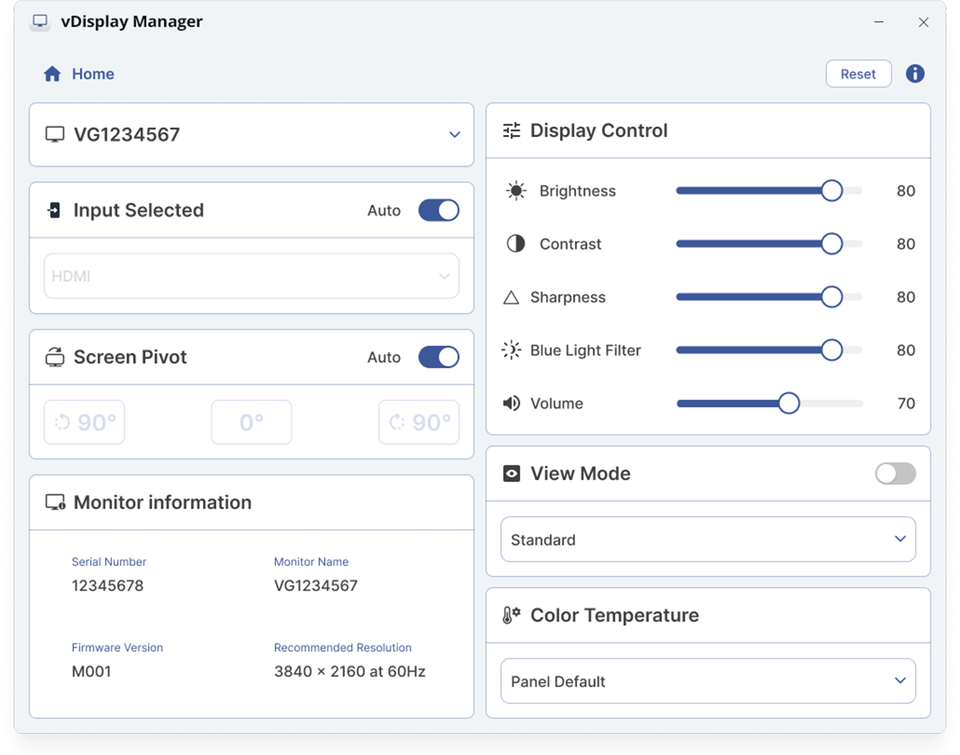Click the Sharpness triangle icon
The image size is (960, 755).
point(511,297)
